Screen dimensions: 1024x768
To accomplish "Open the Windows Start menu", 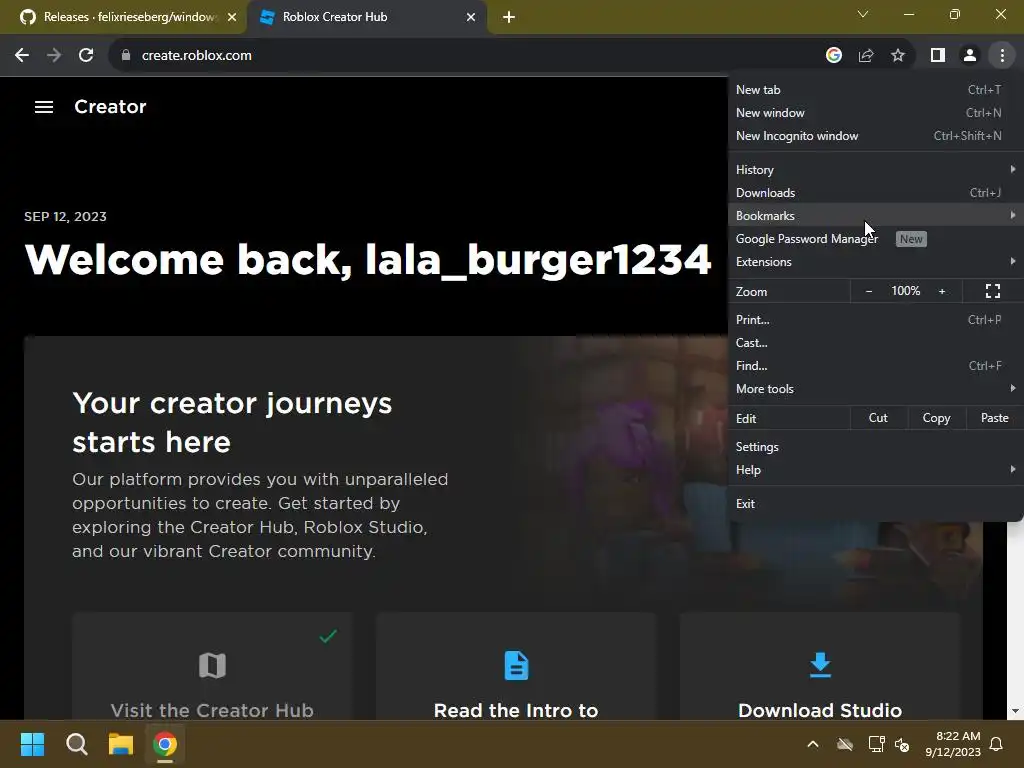I will tap(32, 744).
